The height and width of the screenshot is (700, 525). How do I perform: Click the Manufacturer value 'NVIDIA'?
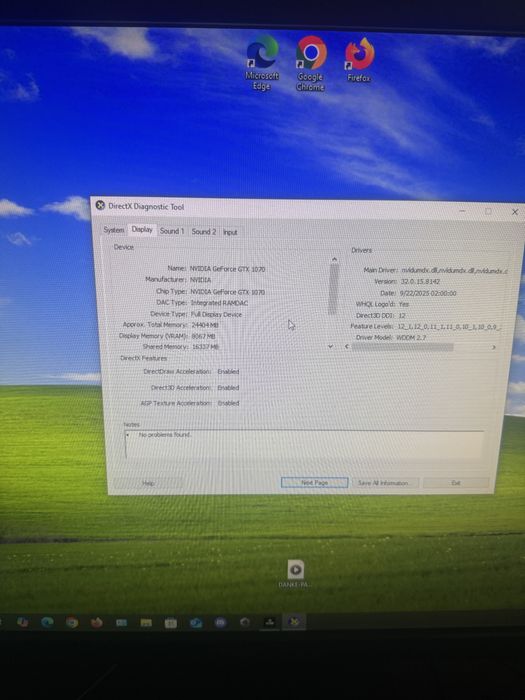(200, 280)
